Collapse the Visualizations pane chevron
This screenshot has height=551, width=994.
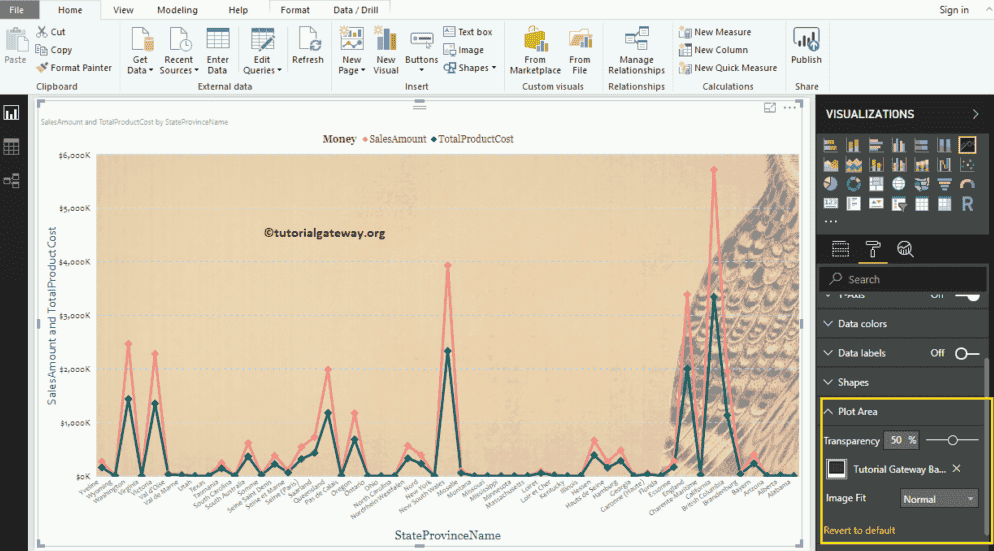(x=976, y=114)
